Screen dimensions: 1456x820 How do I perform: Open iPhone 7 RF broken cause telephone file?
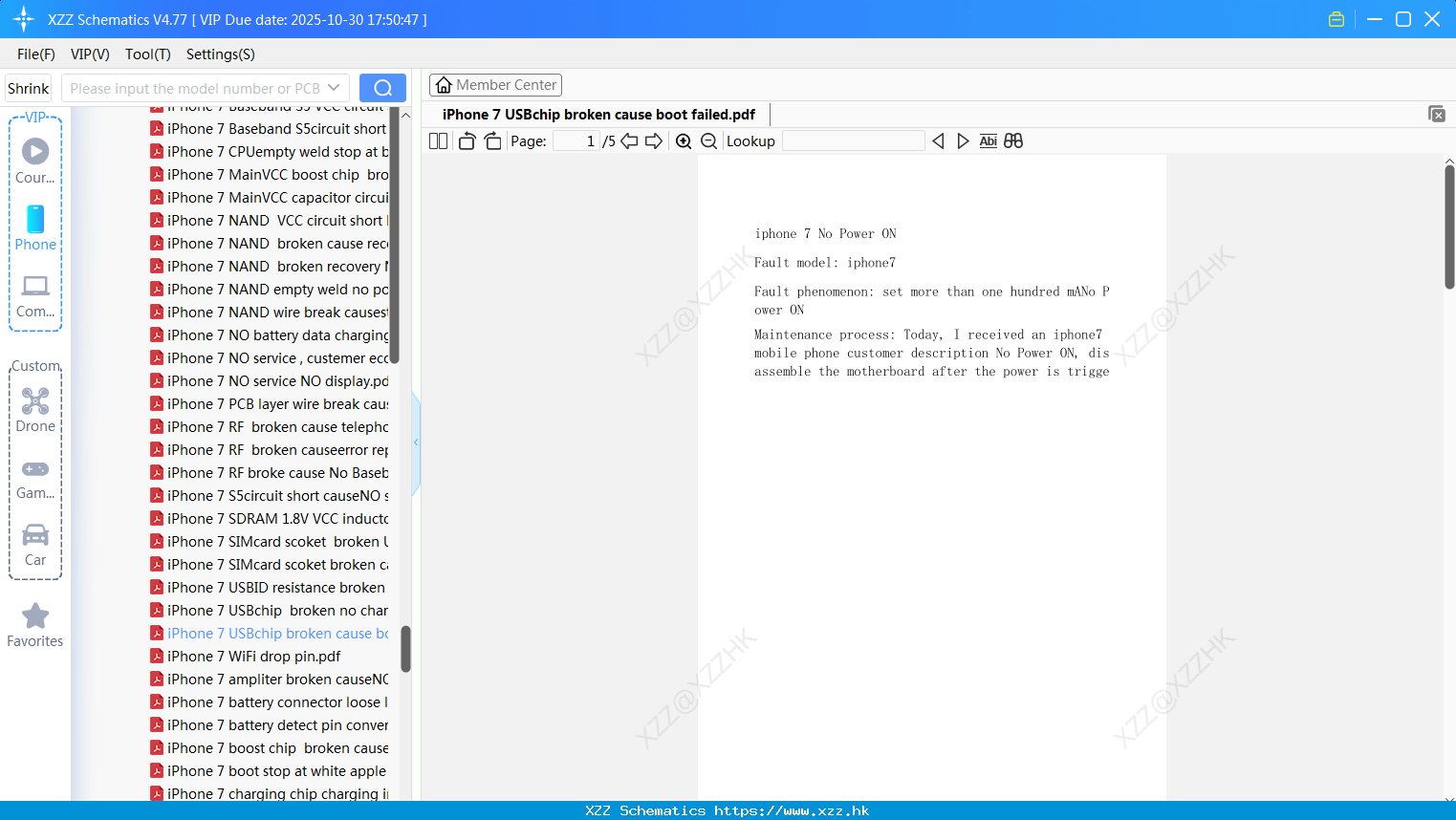(x=269, y=427)
